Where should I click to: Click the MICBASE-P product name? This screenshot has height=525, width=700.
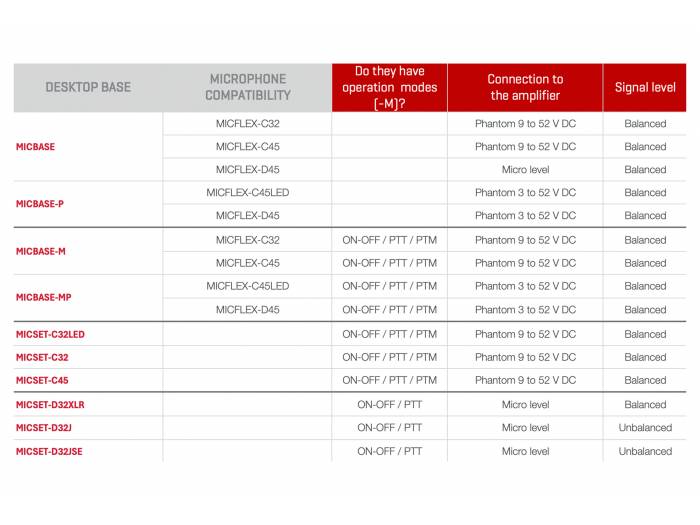point(40,203)
